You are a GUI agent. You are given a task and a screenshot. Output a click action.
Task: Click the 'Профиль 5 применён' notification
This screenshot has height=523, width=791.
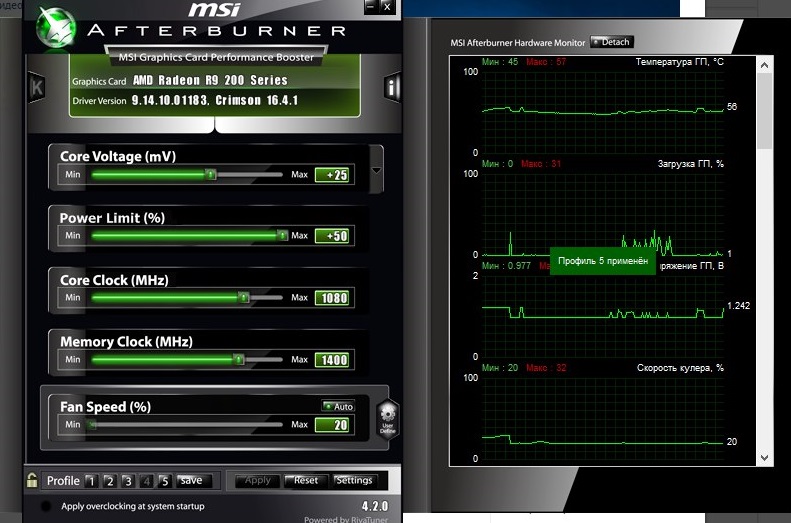[603, 261]
